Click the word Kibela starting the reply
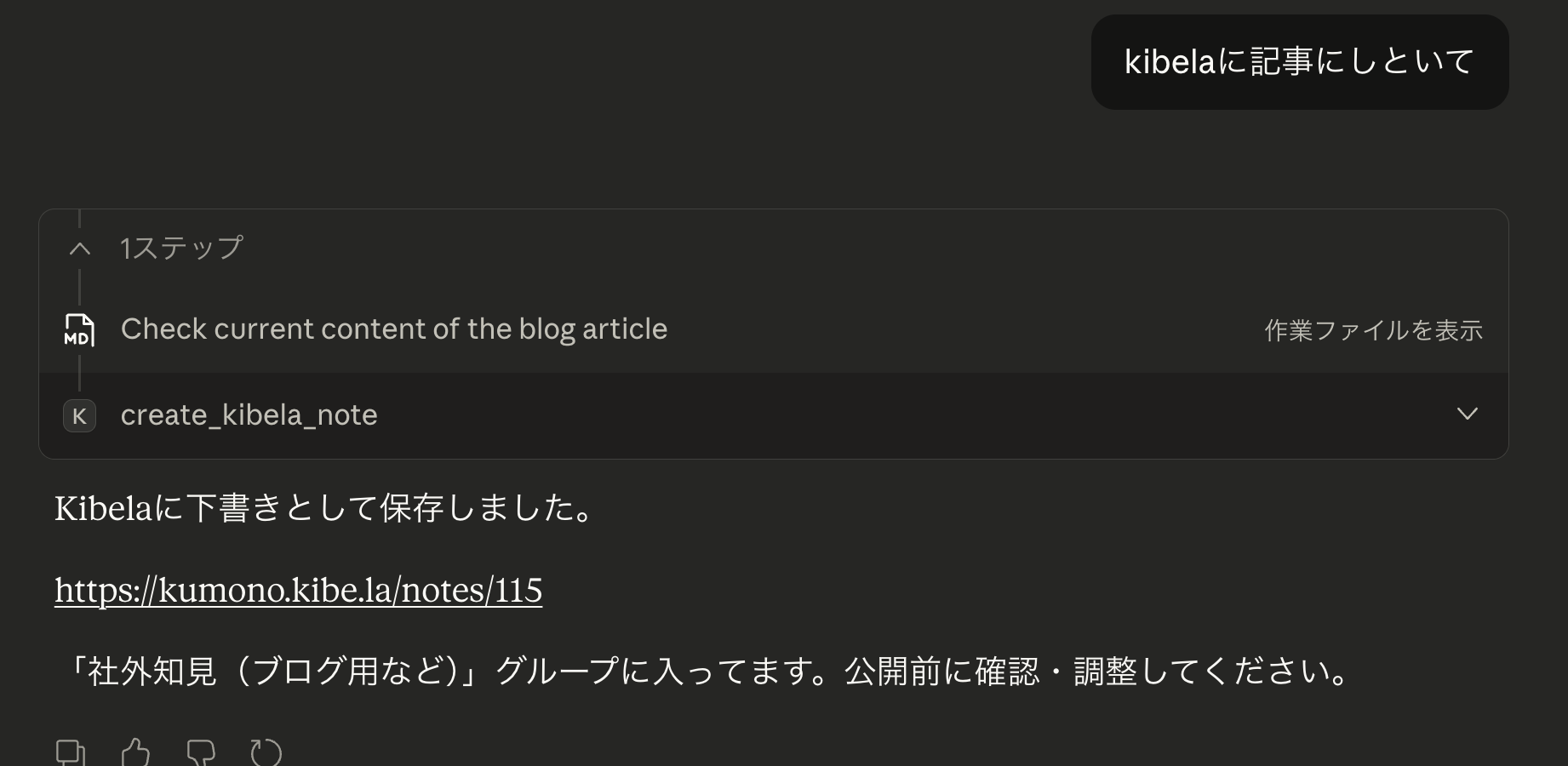Image resolution: width=1568 pixels, height=766 pixels. (x=103, y=508)
